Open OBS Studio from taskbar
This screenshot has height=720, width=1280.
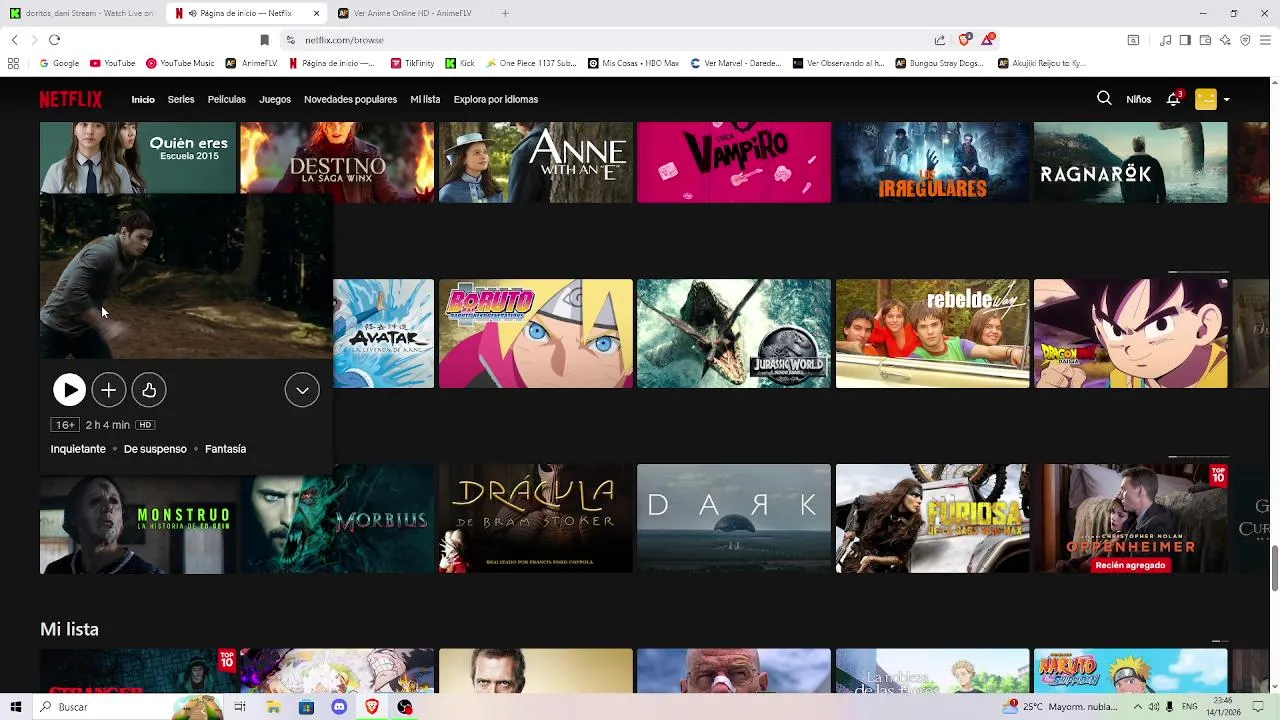pos(405,707)
